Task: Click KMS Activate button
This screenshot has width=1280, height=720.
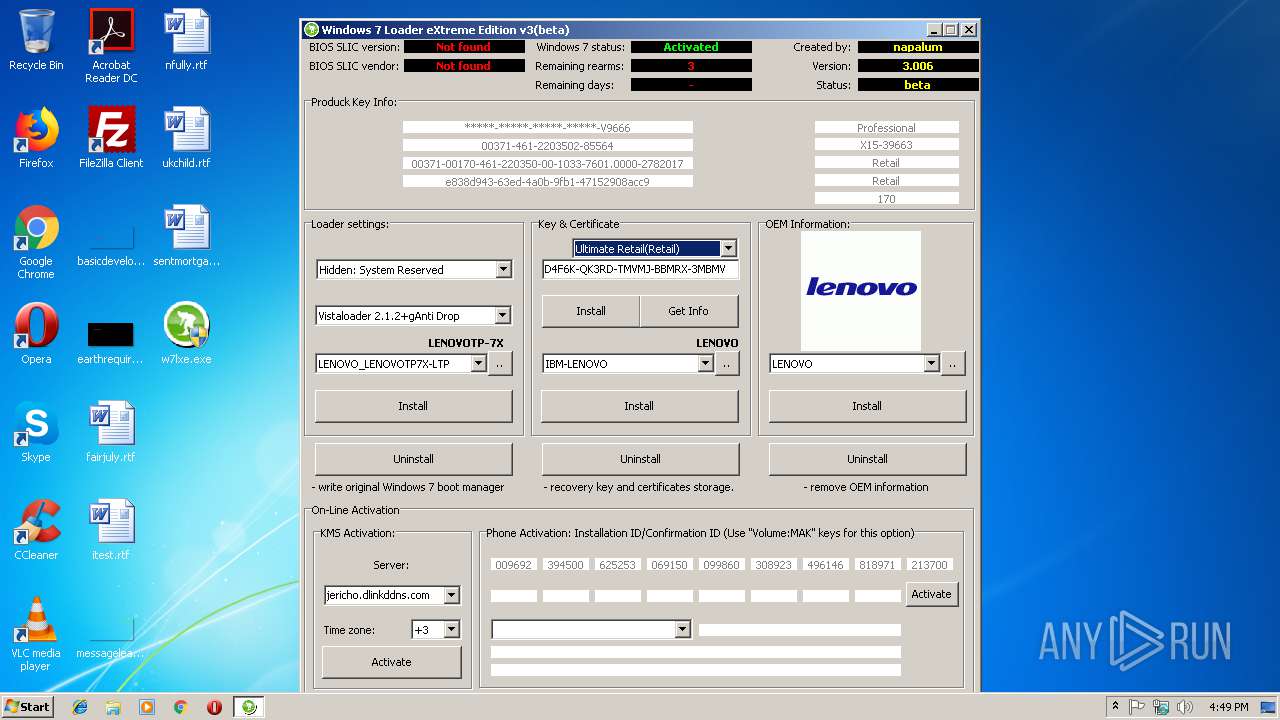Action: 391,662
